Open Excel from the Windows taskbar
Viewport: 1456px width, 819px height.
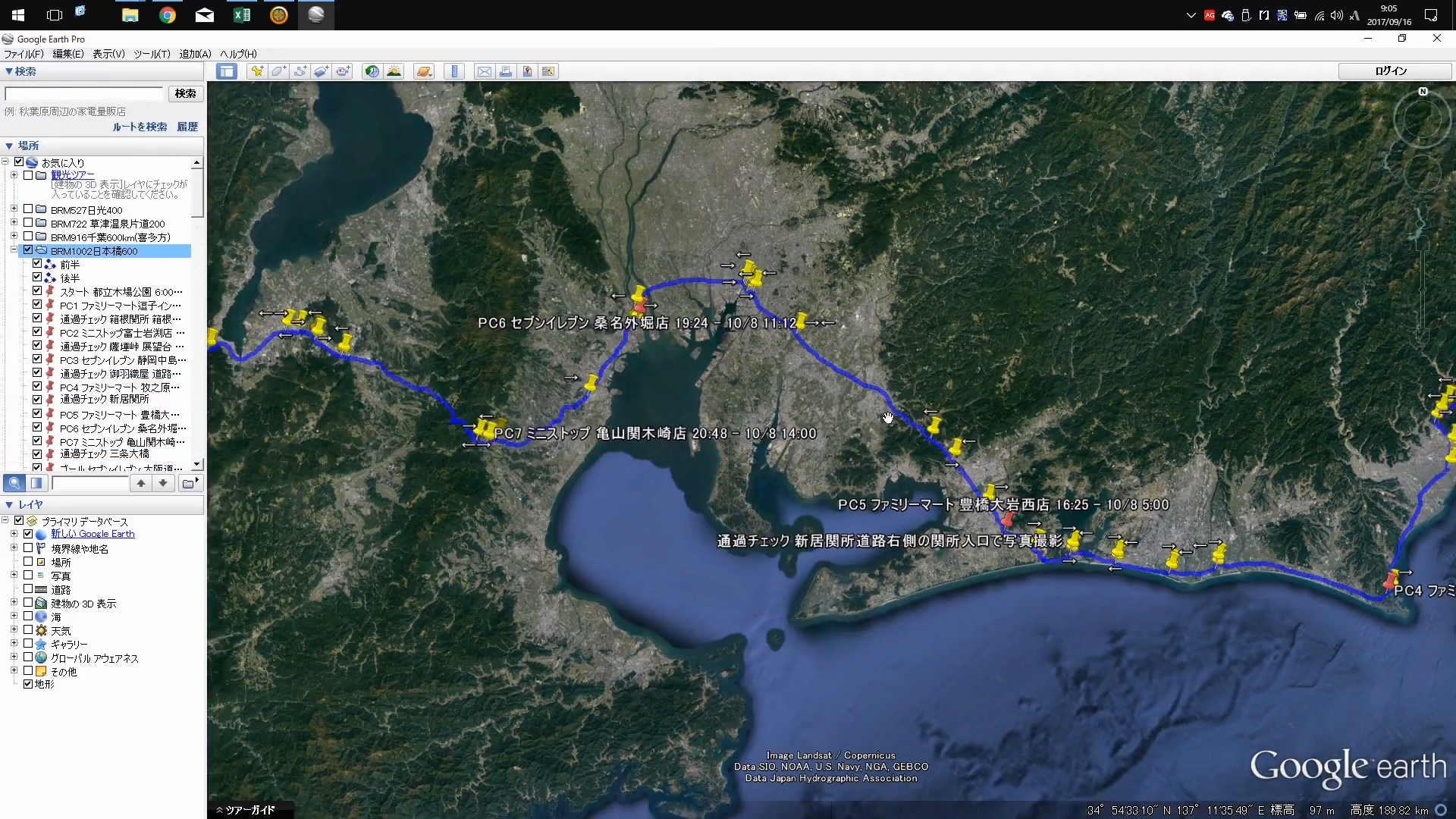coord(241,15)
